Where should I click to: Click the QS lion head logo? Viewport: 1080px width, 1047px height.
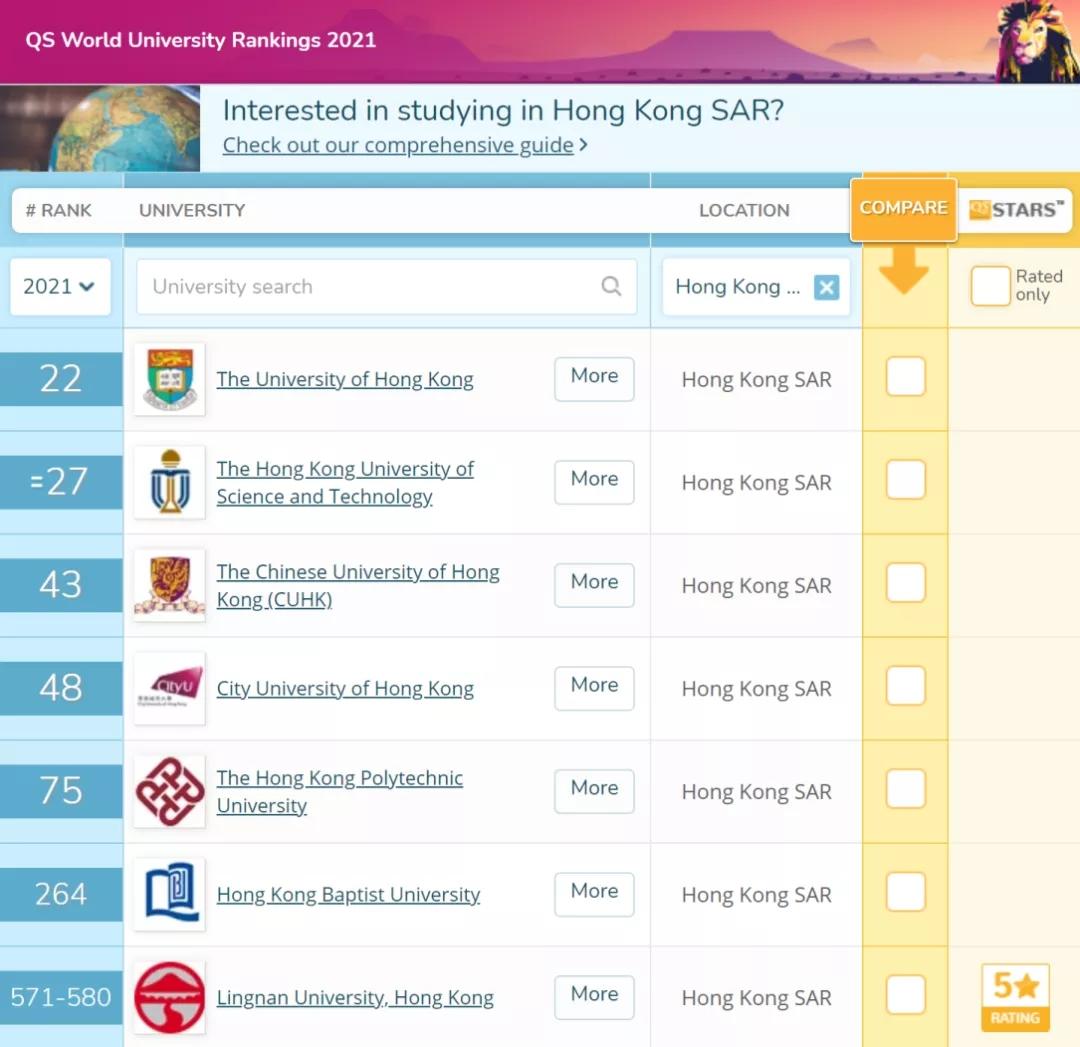[x=1031, y=40]
